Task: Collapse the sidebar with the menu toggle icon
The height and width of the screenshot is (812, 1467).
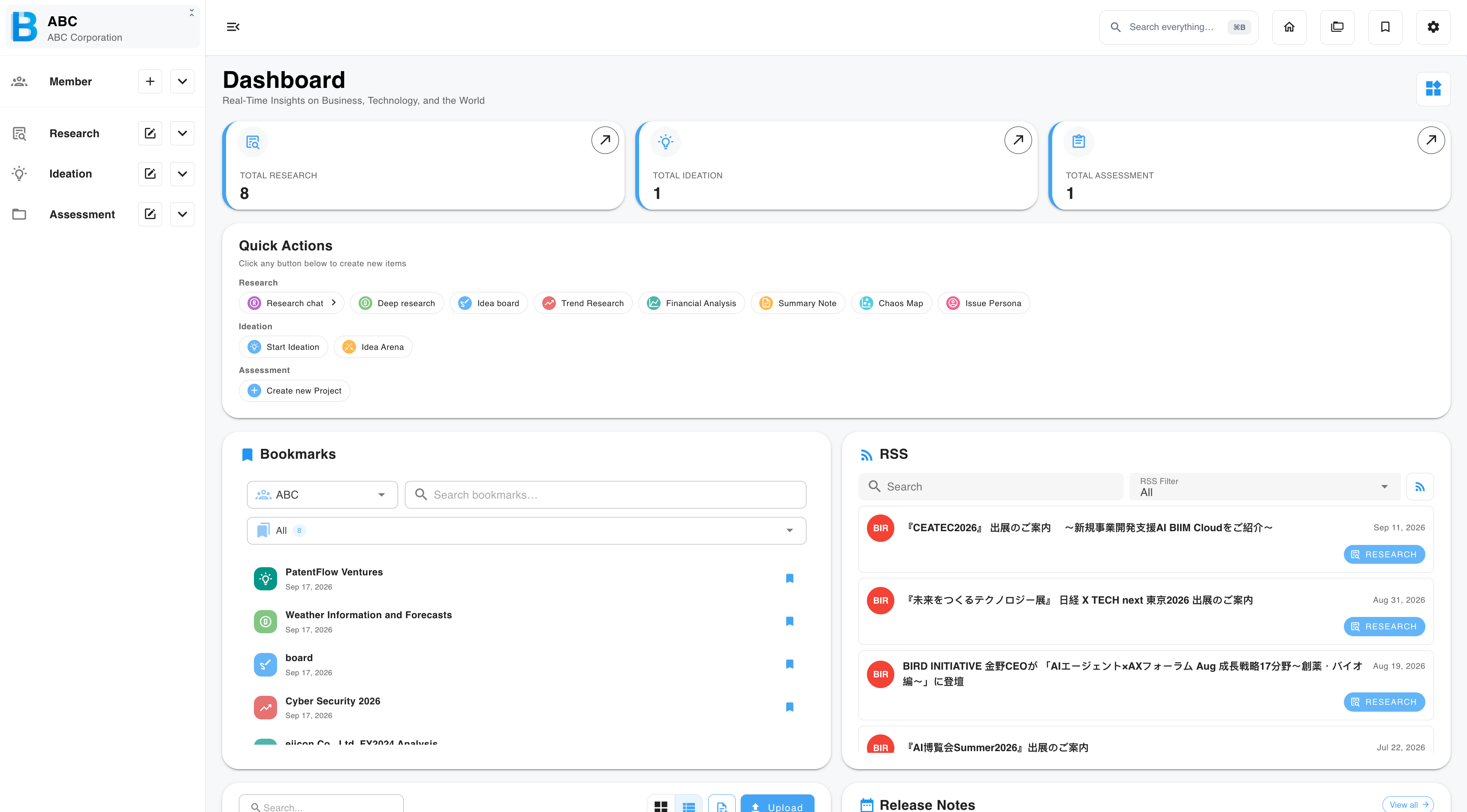Action: click(x=233, y=27)
